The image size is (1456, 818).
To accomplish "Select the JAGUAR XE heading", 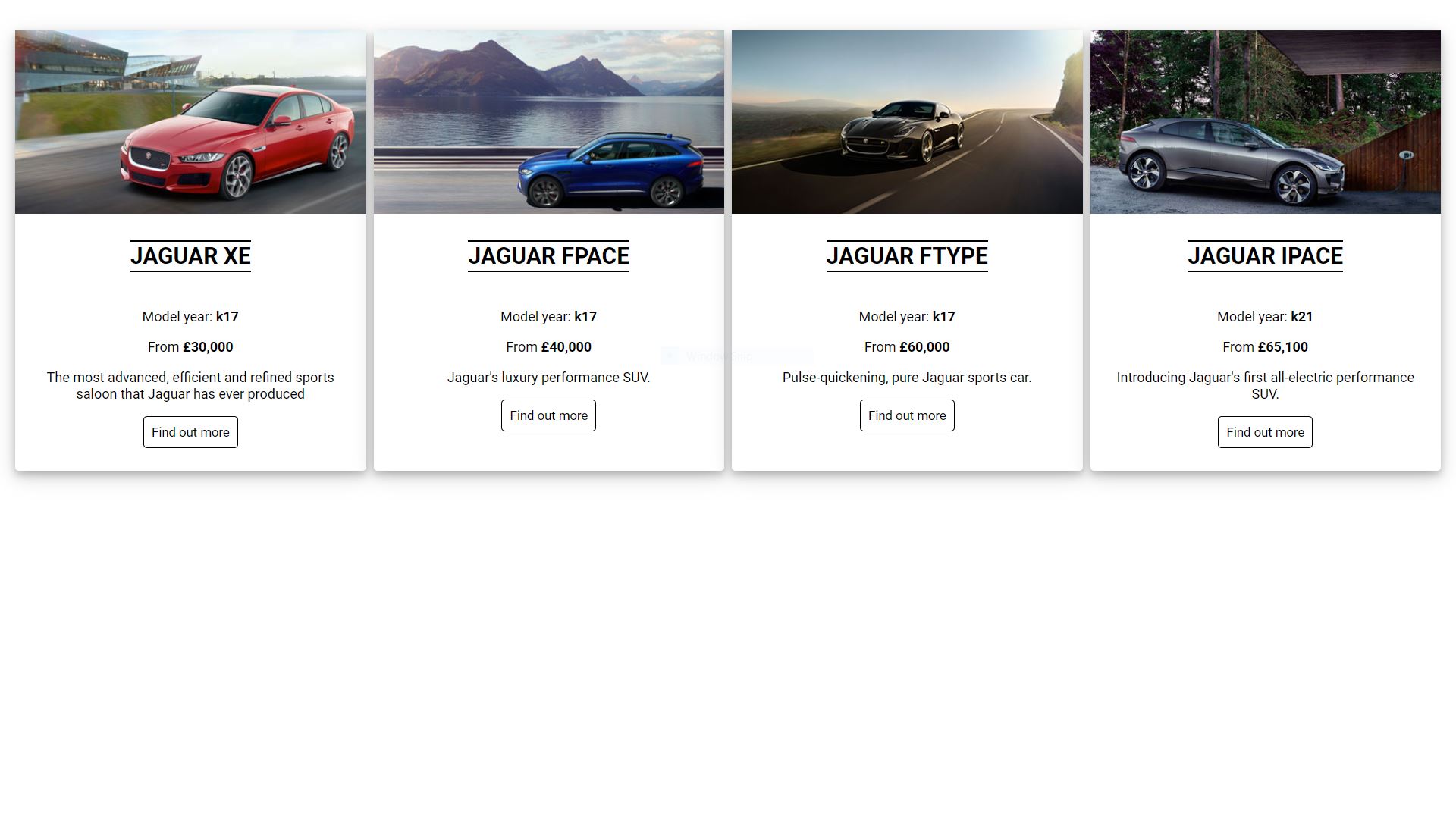I will [190, 256].
